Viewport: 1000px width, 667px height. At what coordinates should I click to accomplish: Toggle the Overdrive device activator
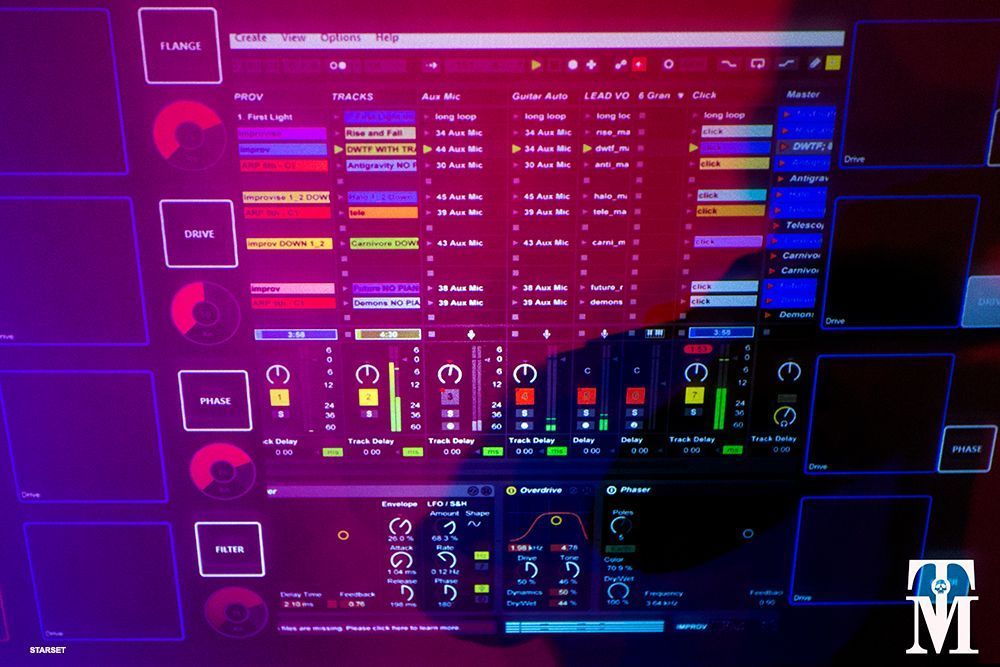point(511,491)
